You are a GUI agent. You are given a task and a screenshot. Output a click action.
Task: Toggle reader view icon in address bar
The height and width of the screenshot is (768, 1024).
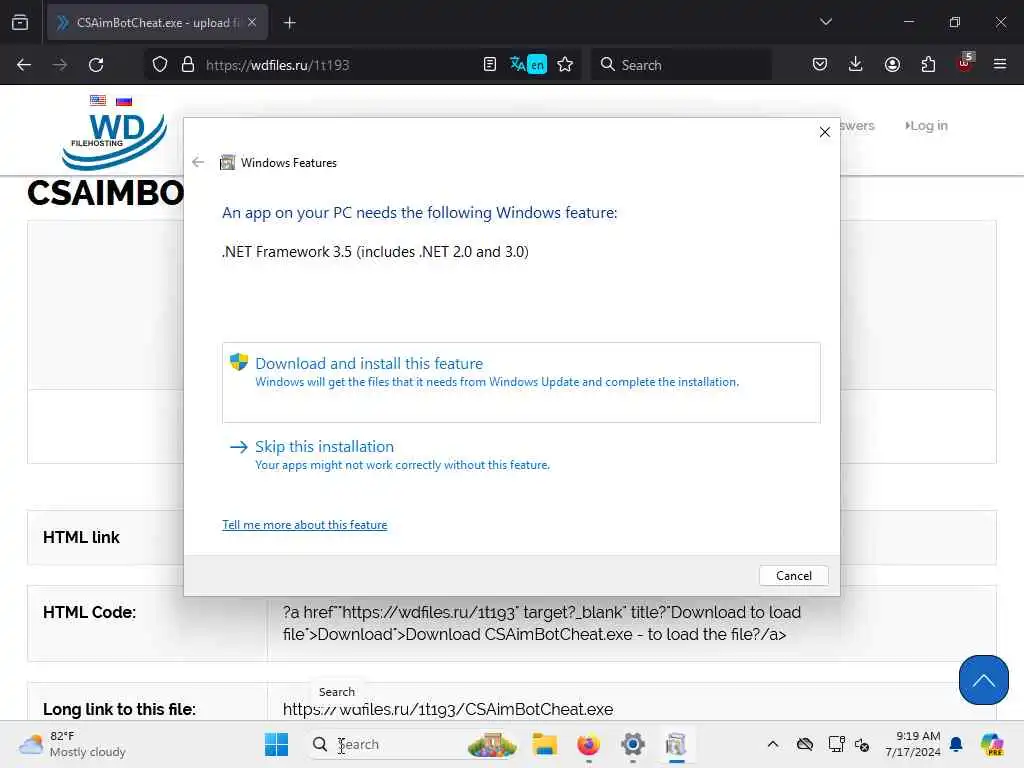tap(490, 65)
